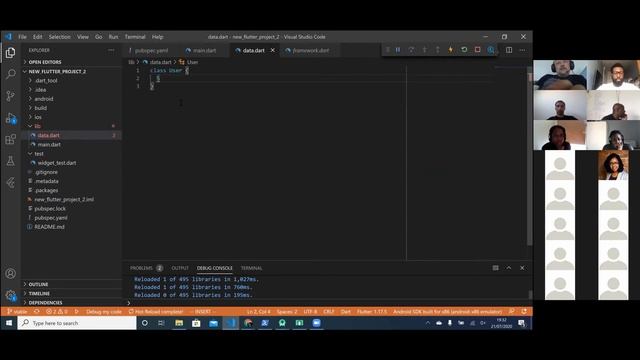640x360 pixels.
Task: Open the Edit menu
Action: coord(38,37)
